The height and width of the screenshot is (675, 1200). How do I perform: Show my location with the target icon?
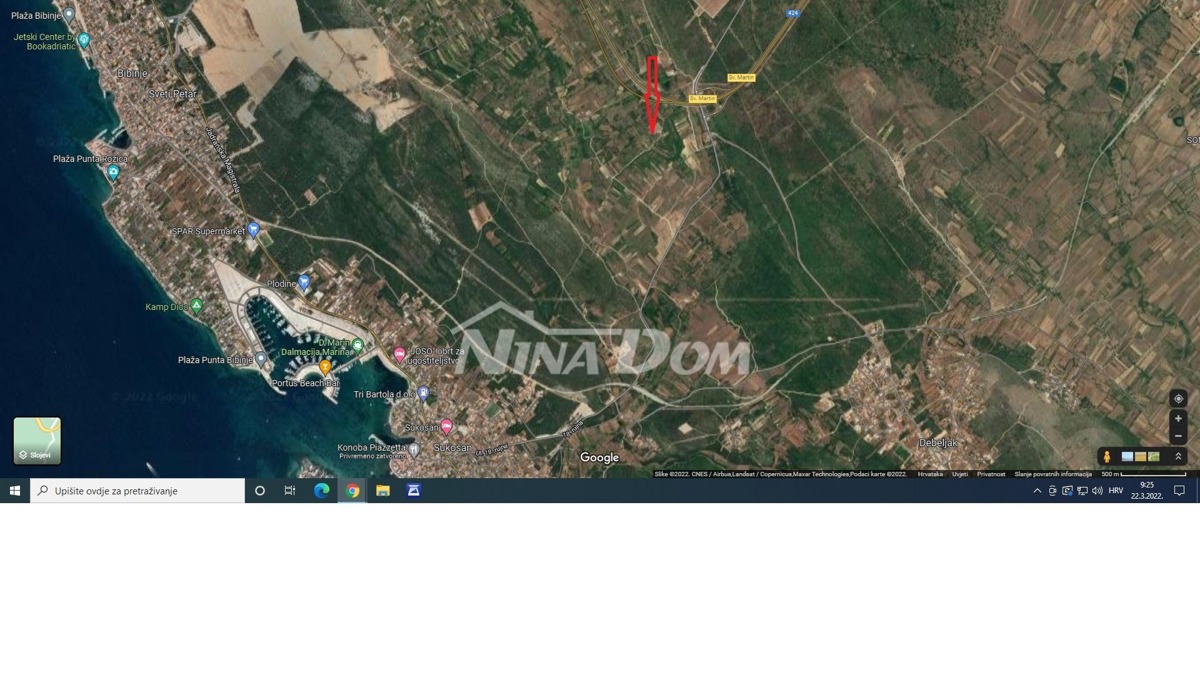[x=1178, y=399]
